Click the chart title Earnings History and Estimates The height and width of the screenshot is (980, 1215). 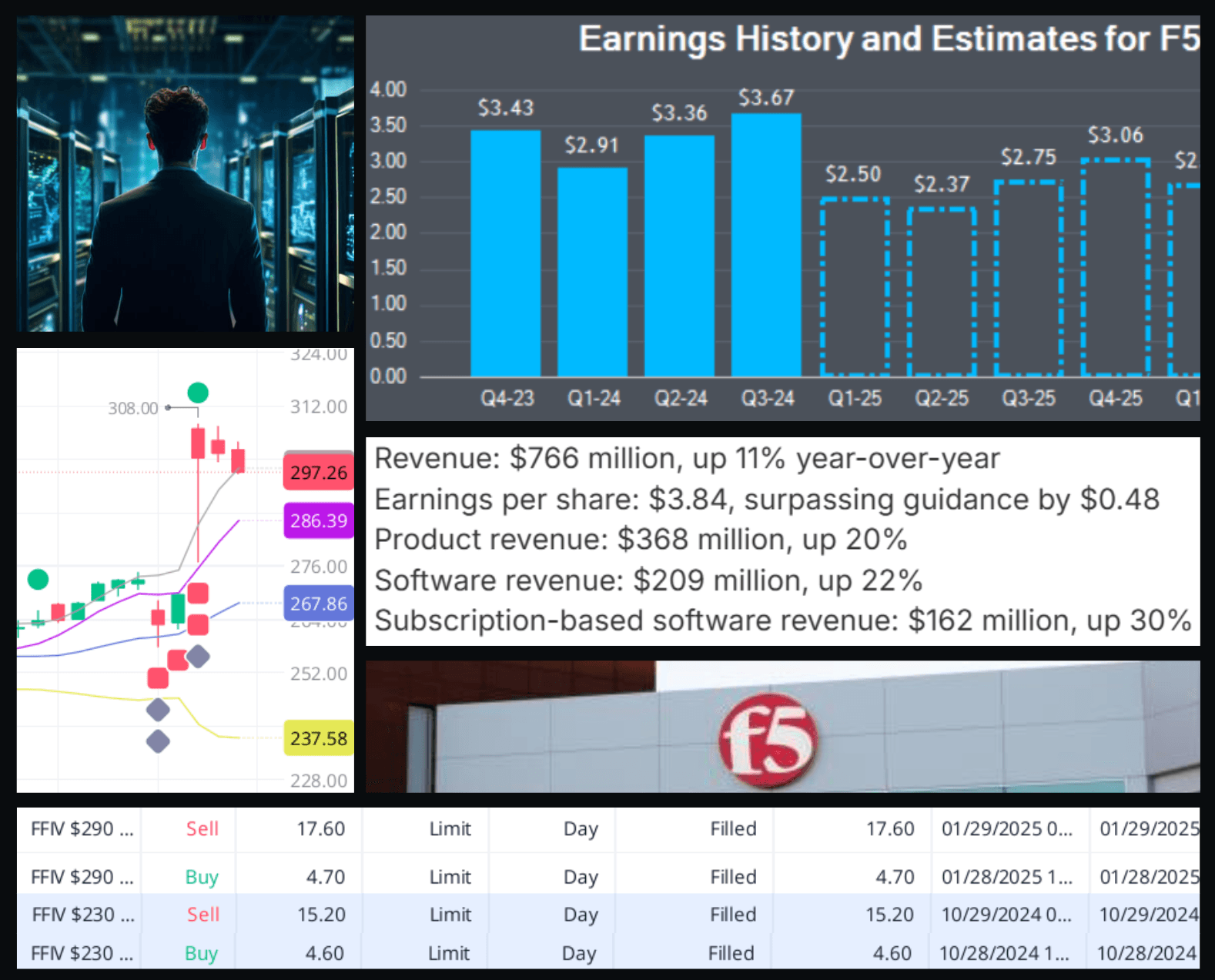point(889,38)
